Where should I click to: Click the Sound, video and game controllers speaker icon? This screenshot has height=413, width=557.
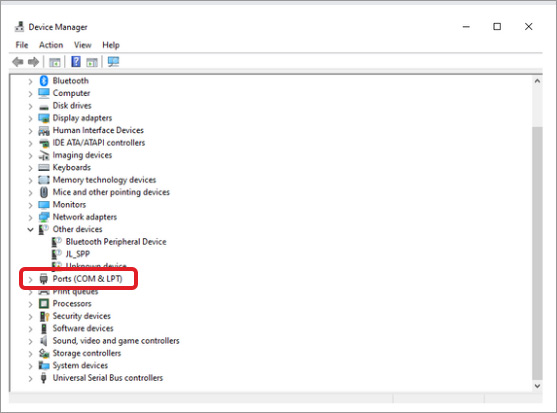(44, 341)
